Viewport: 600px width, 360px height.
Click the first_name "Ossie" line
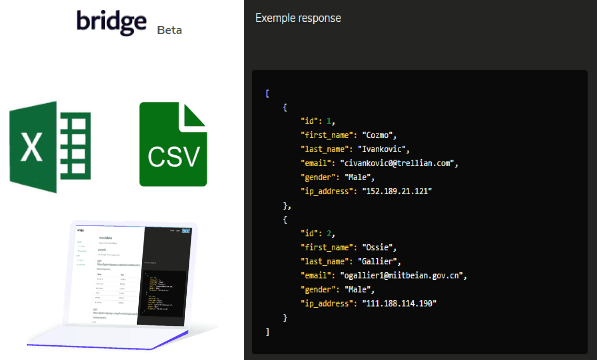349,248
